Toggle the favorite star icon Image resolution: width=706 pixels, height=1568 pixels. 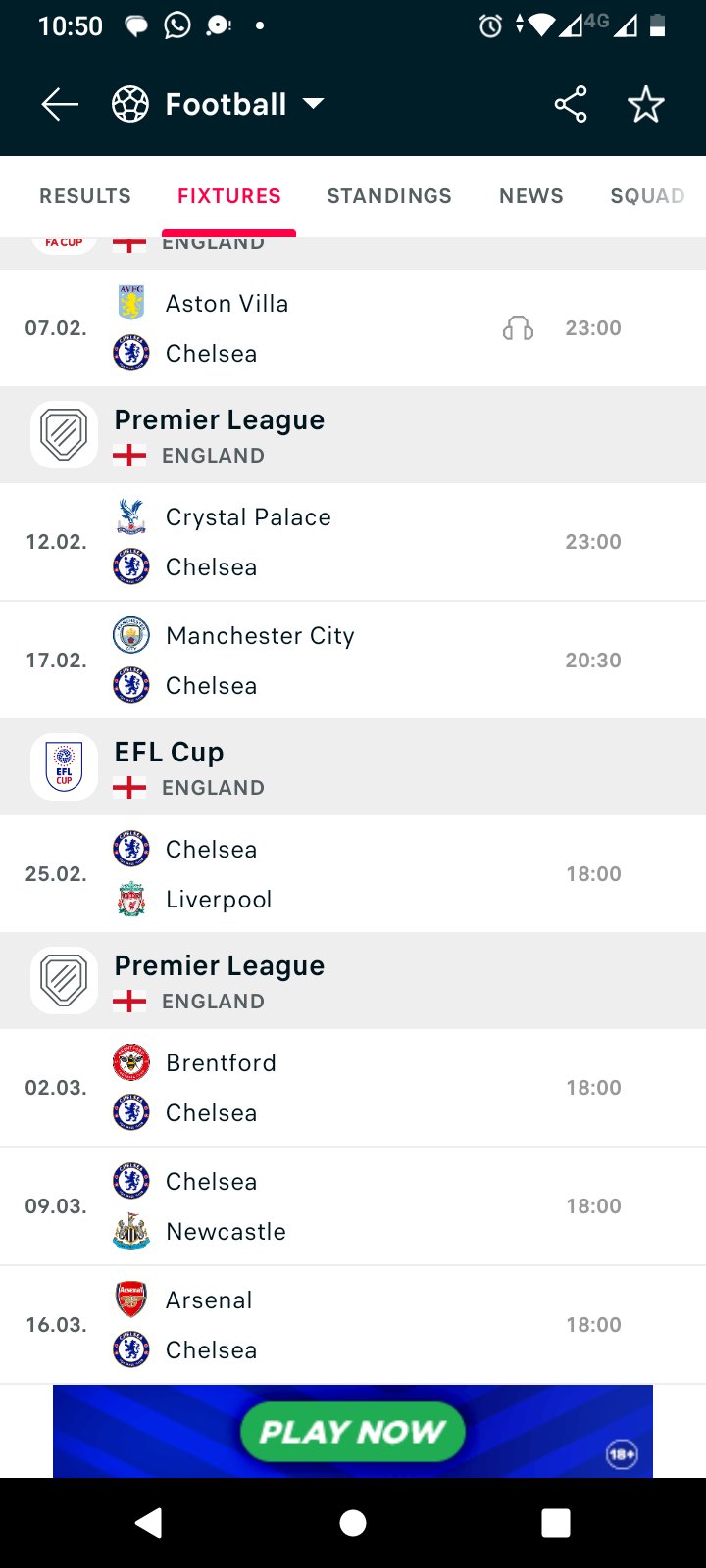[646, 104]
